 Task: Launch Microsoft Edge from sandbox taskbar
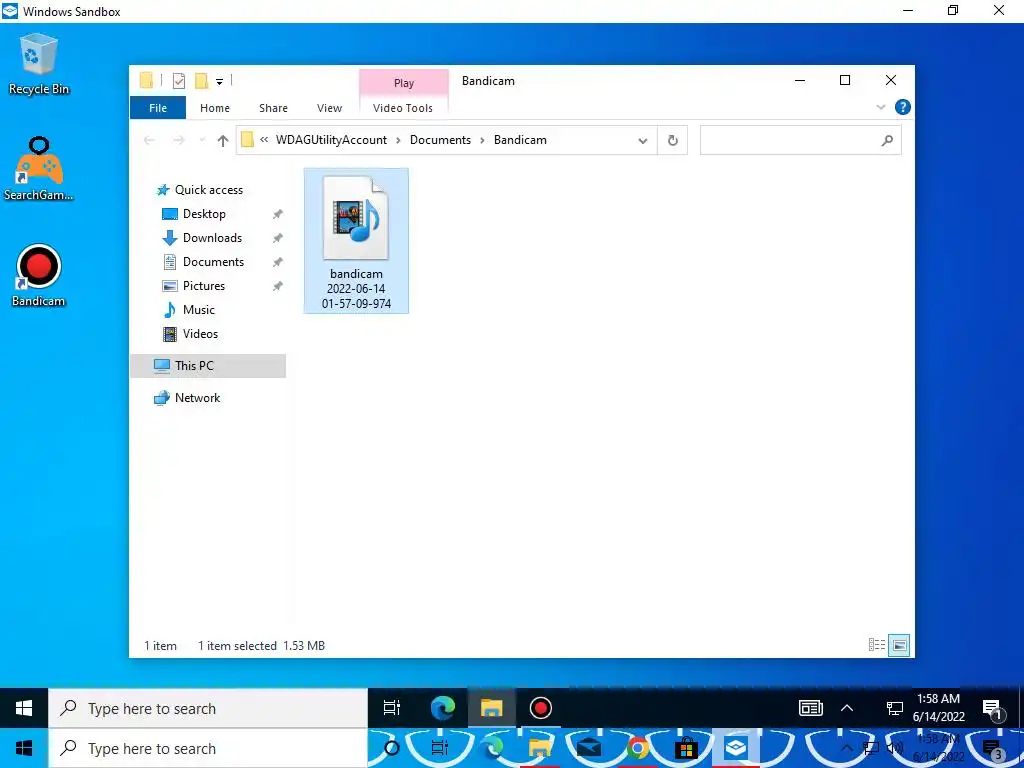point(443,708)
